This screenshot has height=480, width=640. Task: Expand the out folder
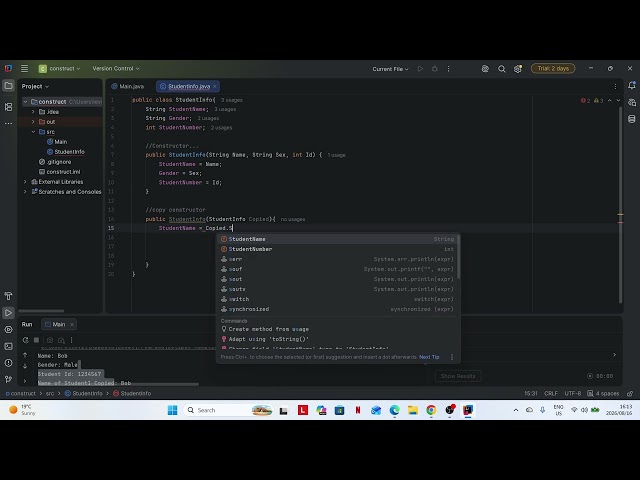click(33, 122)
